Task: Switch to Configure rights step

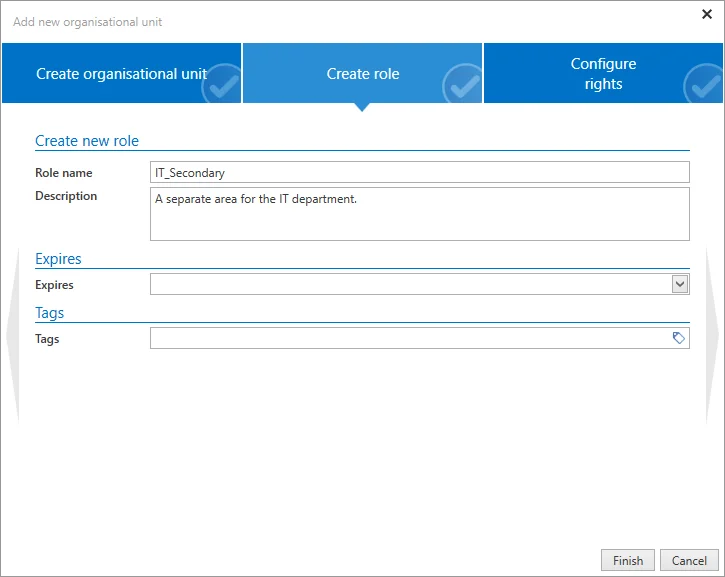Action: click(x=603, y=73)
